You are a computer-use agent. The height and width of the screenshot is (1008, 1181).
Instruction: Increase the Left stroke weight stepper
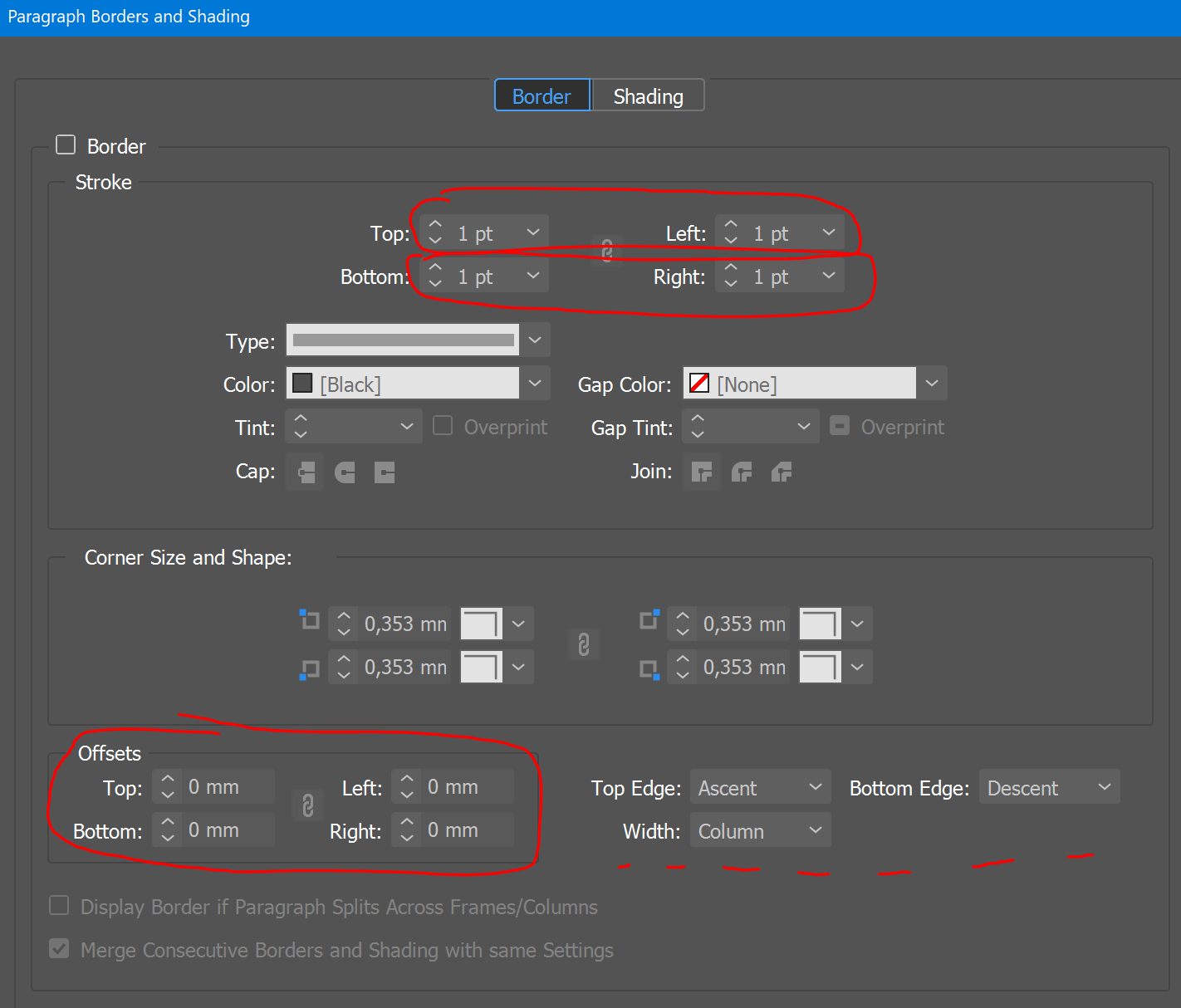tap(731, 224)
